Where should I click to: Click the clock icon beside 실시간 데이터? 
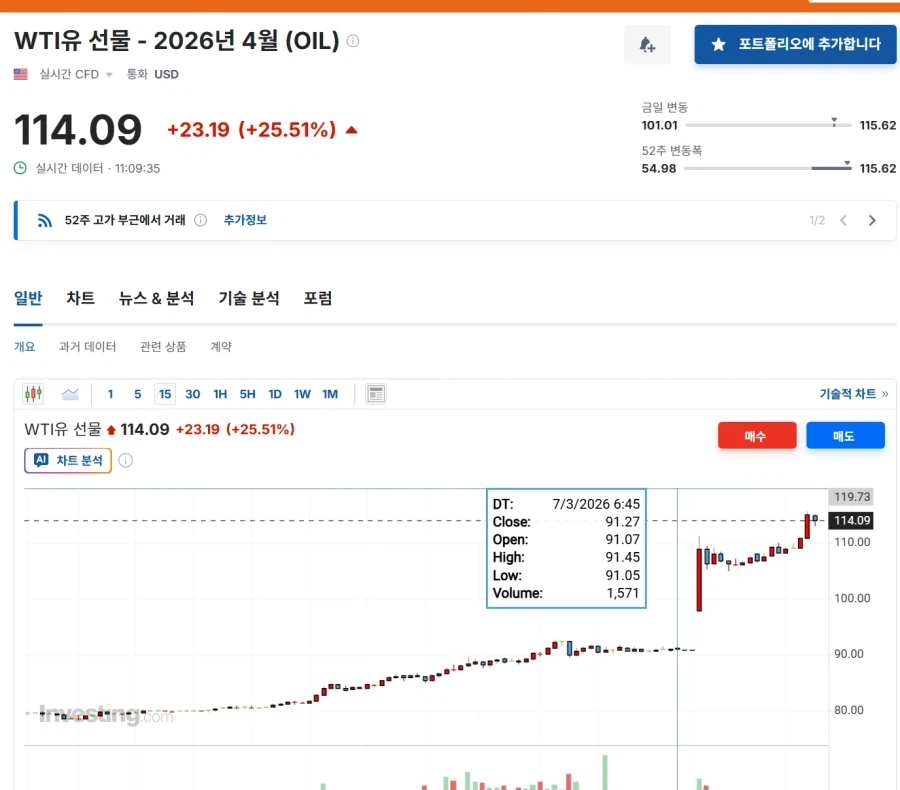(x=18, y=168)
